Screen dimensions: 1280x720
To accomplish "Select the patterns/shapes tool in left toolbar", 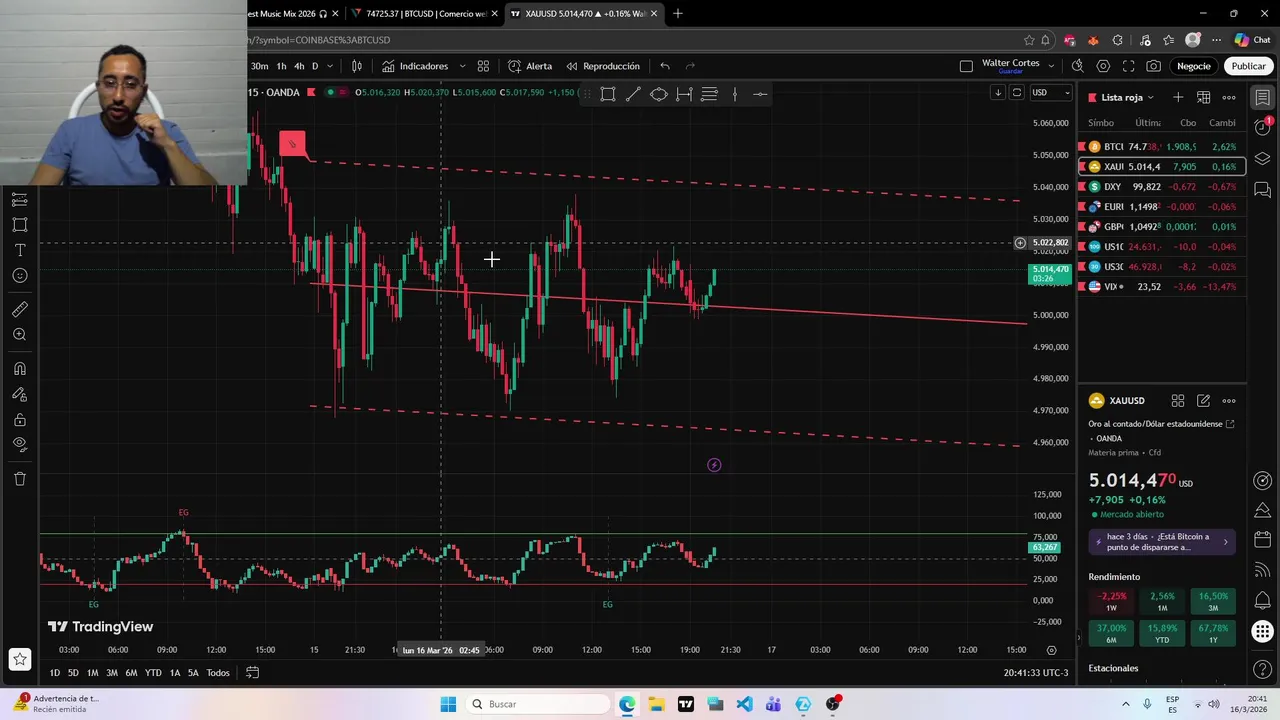I will [x=19, y=224].
